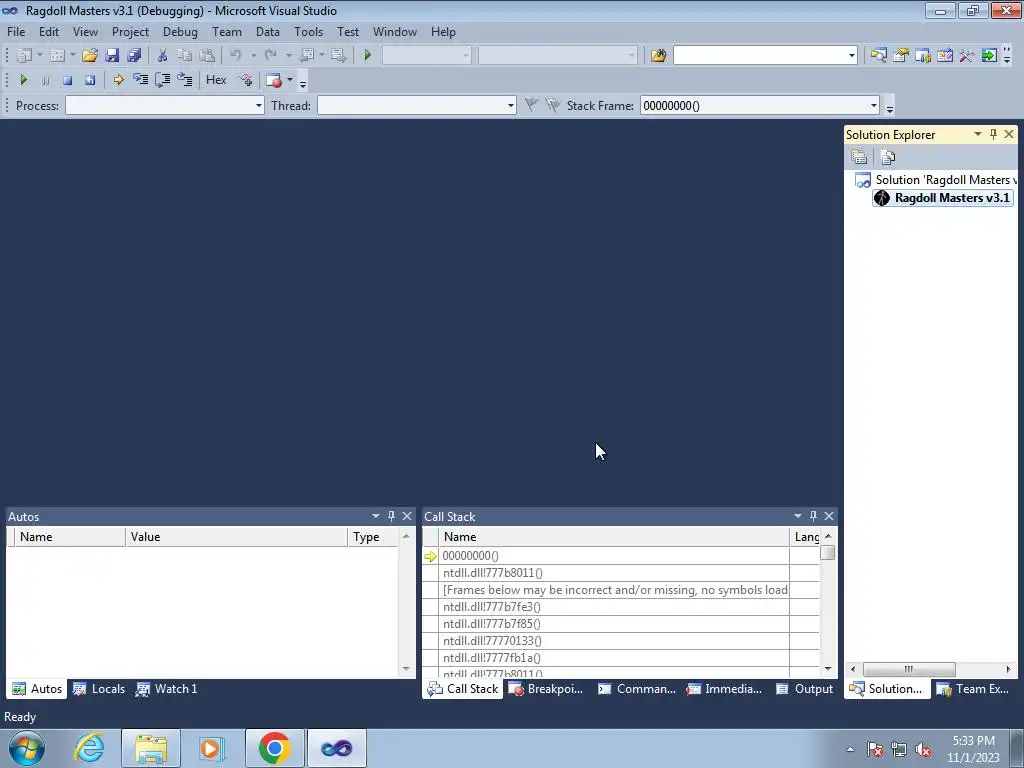Viewport: 1024px width, 768px height.
Task: Expand the New Project dropdown arrow
Action: pos(40,56)
